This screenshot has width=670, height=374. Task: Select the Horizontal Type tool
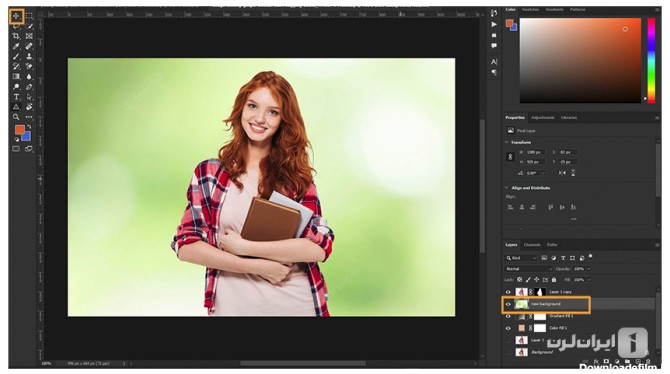(x=16, y=97)
